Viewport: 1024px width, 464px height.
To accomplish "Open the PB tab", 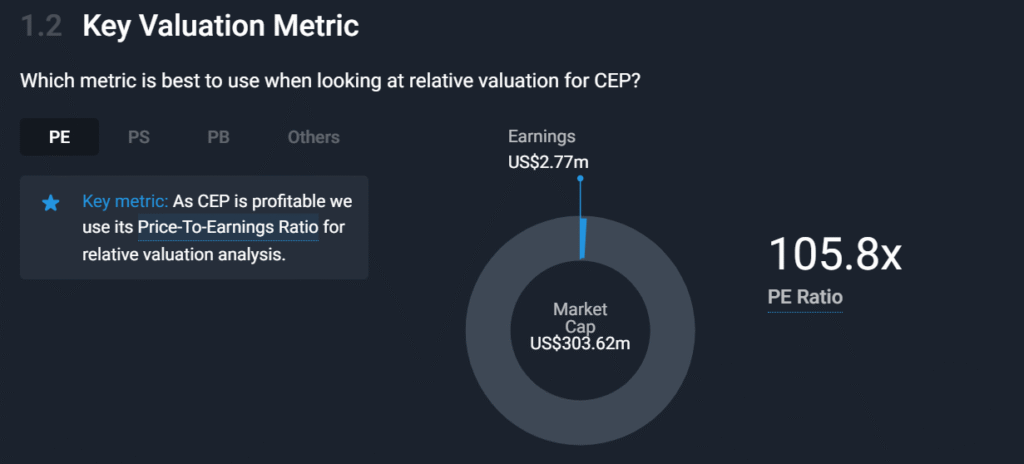I will (x=218, y=137).
